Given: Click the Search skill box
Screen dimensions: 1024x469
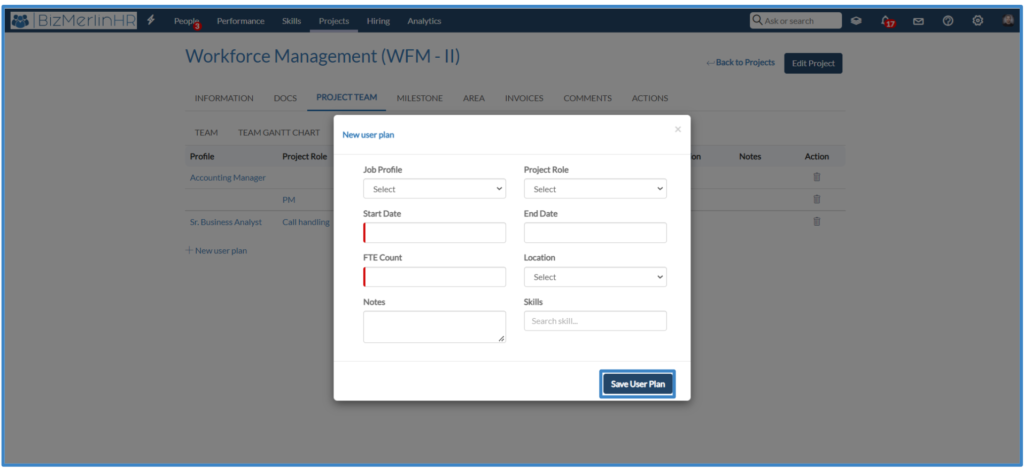Looking at the screenshot, I should pyautogui.click(x=595, y=321).
